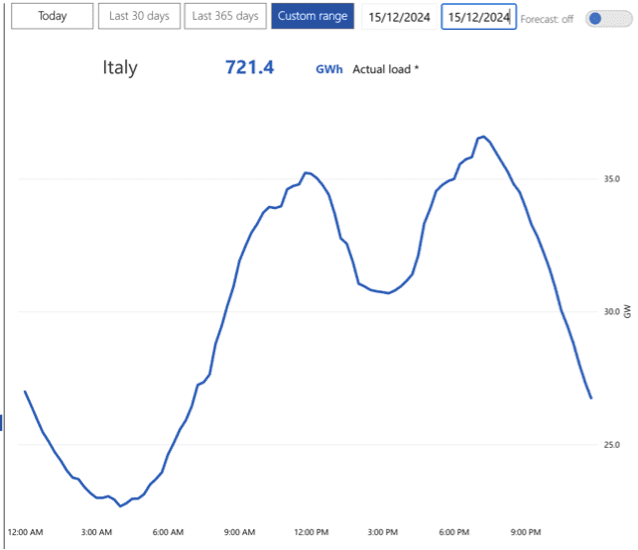Edit the start date 15/12/2024 field
This screenshot has width=638, height=550.
399,17
